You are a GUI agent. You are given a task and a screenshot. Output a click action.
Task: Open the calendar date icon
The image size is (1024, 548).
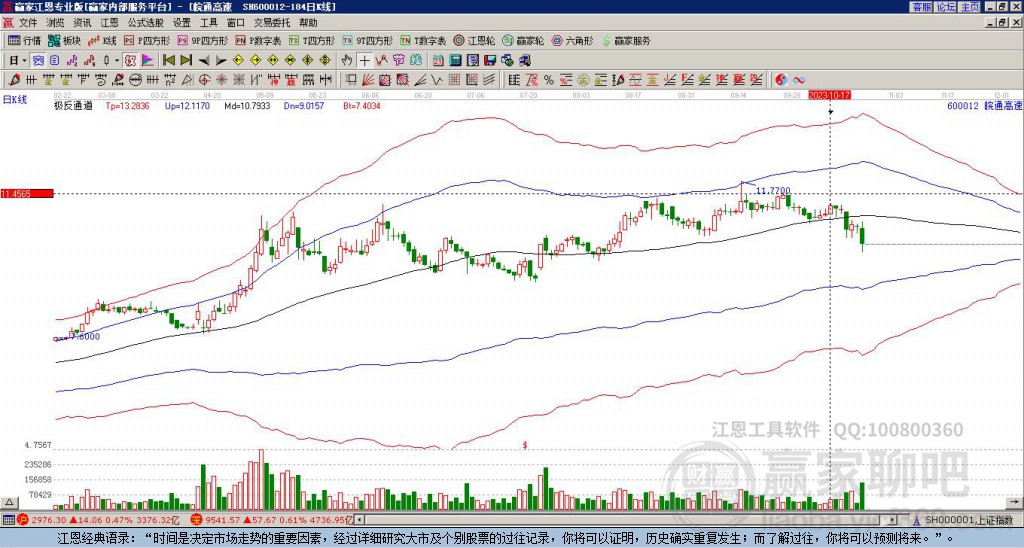pyautogui.click(x=438, y=61)
